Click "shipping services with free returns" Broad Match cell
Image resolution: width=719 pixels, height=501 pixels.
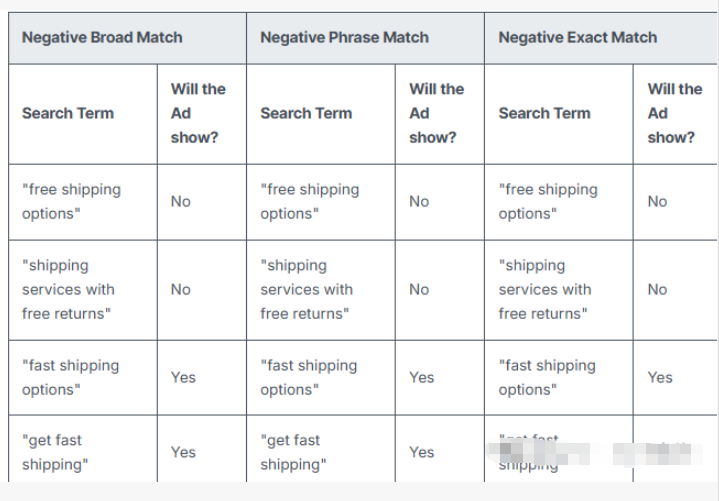tap(68, 290)
